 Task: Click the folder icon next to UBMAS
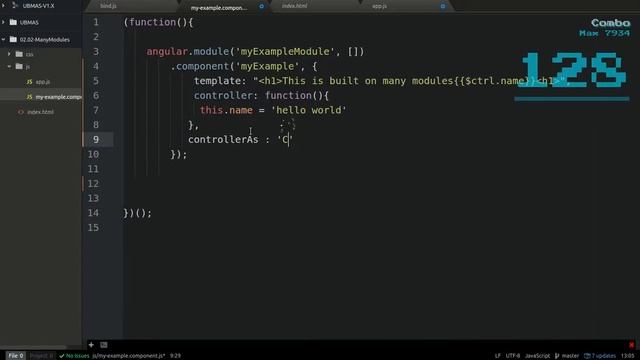pos(13,22)
